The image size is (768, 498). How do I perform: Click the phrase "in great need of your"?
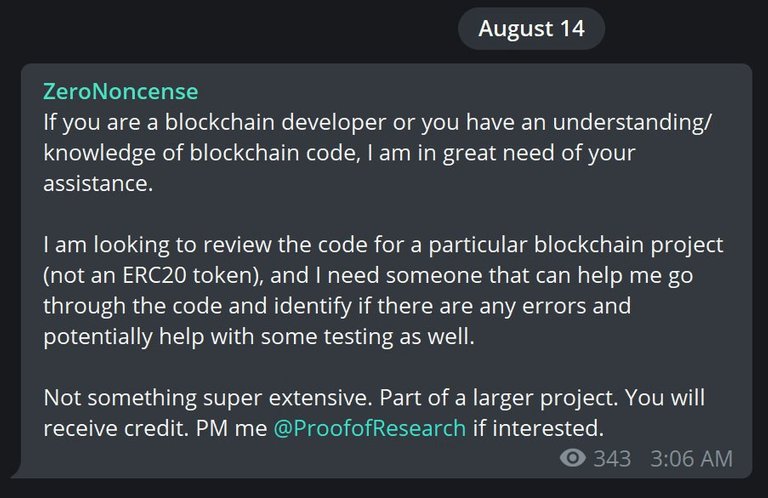[x=534, y=153]
